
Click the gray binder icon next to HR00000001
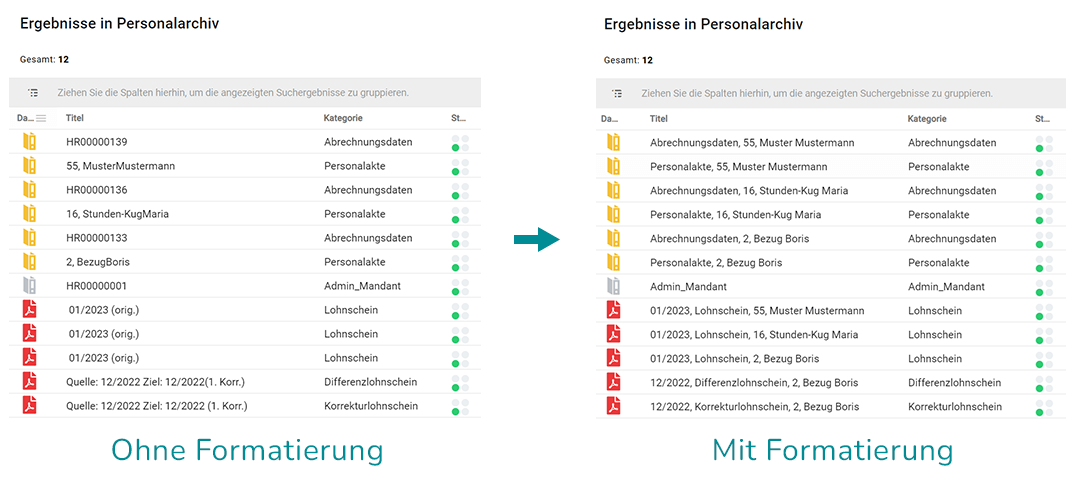(30, 286)
